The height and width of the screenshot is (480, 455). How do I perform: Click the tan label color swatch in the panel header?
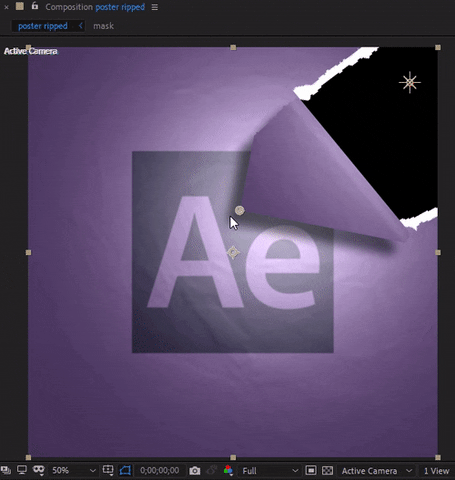click(x=20, y=6)
